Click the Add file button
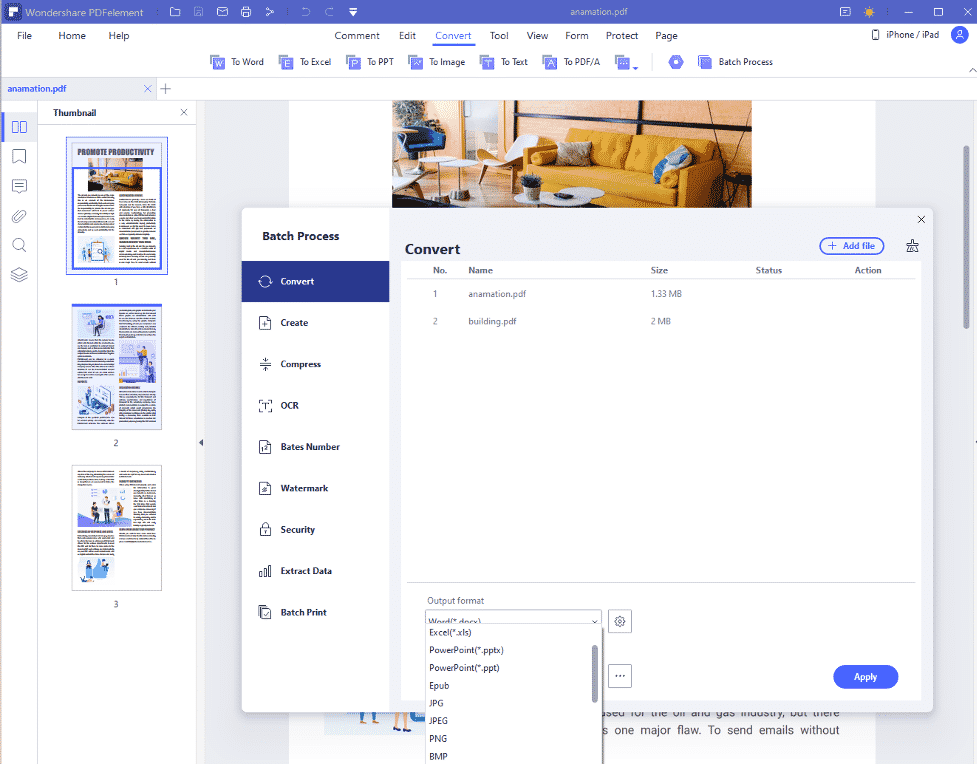Image resolution: width=977 pixels, height=764 pixels. (x=851, y=246)
